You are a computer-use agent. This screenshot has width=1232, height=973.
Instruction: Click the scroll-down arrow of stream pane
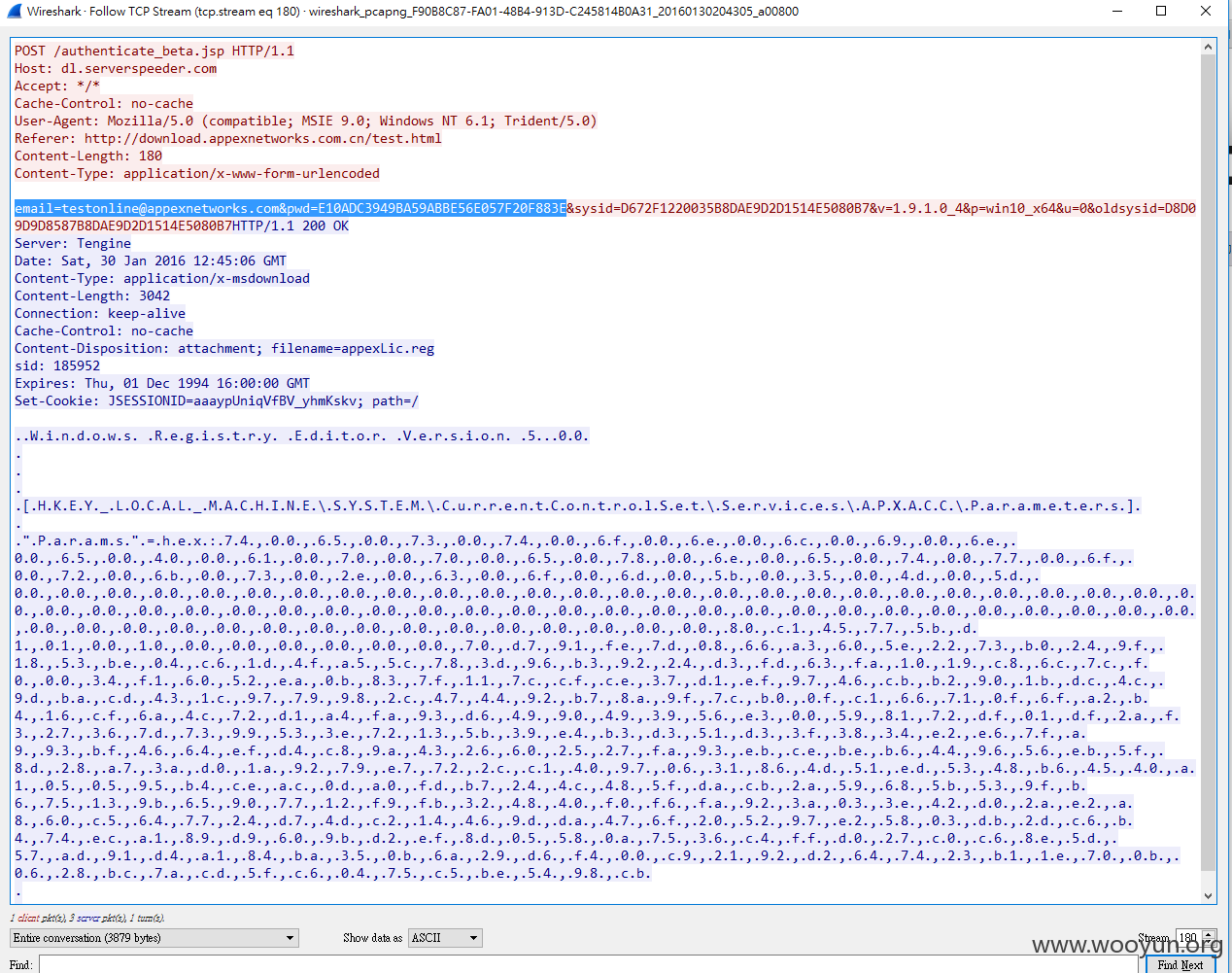(x=1209, y=896)
